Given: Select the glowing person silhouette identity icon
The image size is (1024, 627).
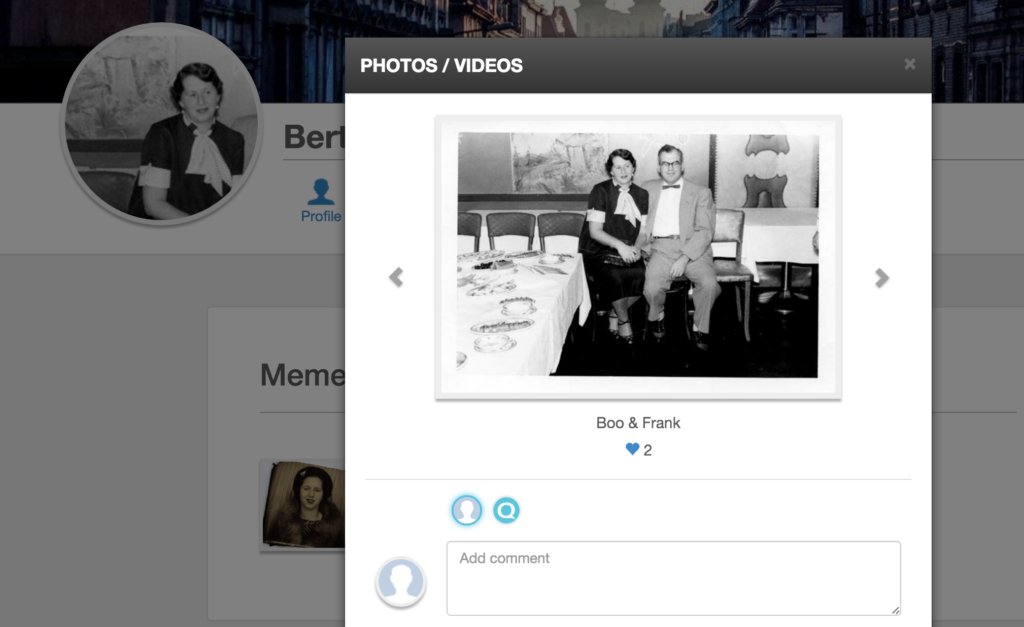Looking at the screenshot, I should pyautogui.click(x=466, y=511).
